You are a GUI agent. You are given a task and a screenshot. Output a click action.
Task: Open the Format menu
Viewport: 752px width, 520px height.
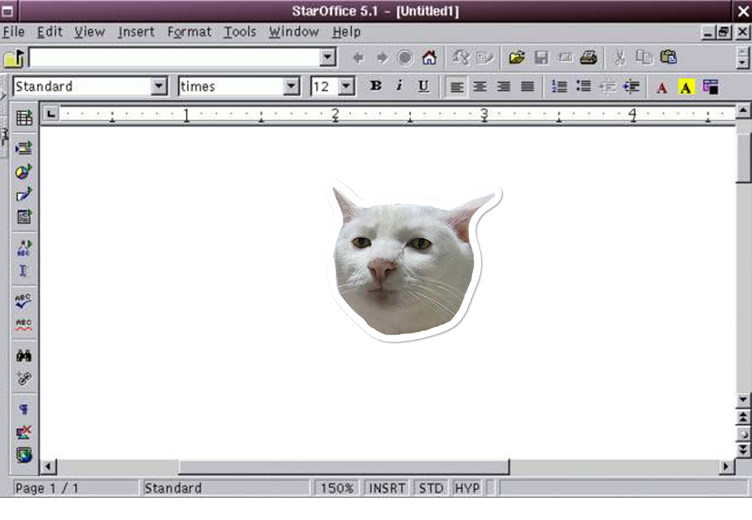point(189,32)
